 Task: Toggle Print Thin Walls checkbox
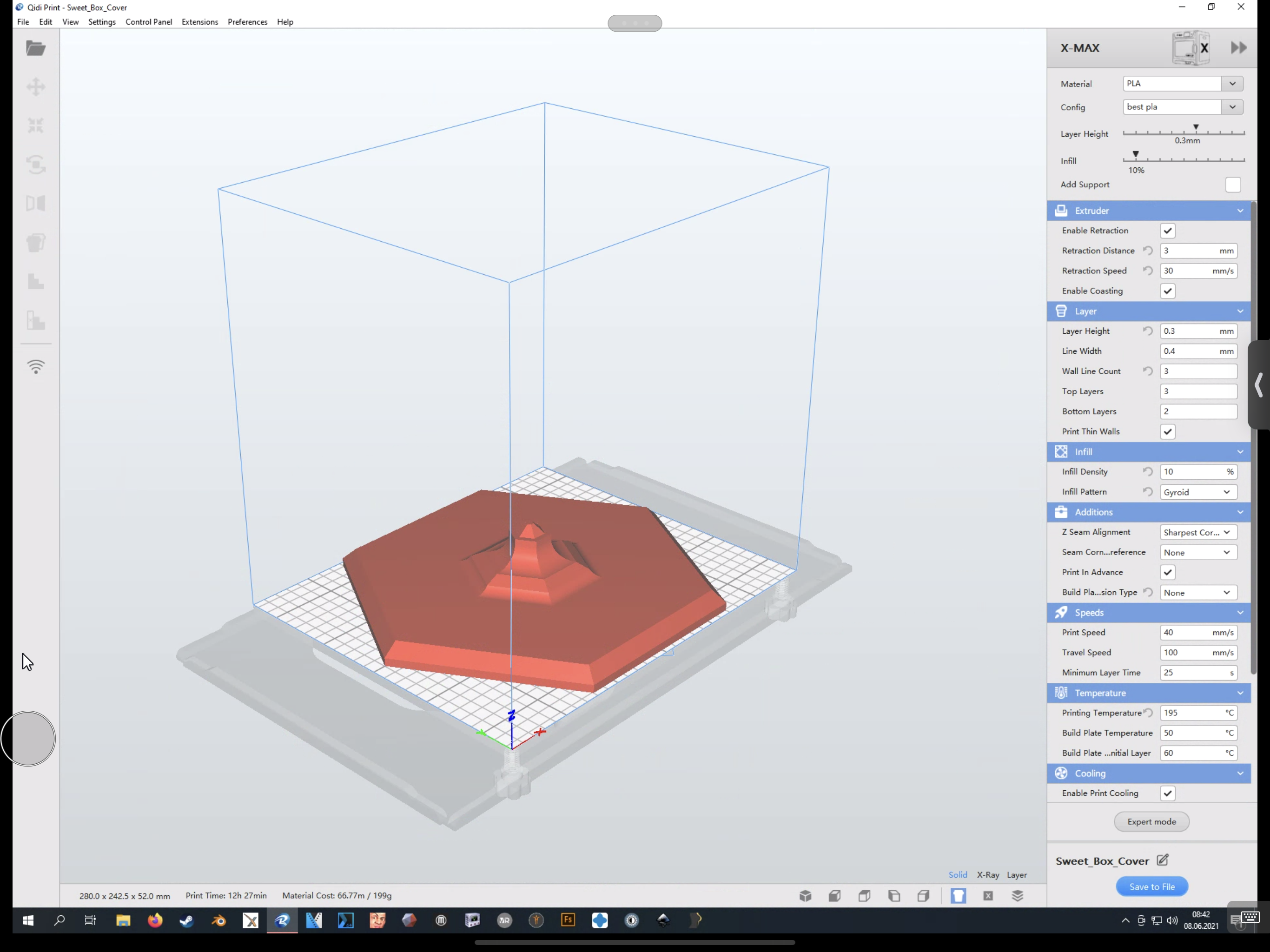(x=1167, y=432)
